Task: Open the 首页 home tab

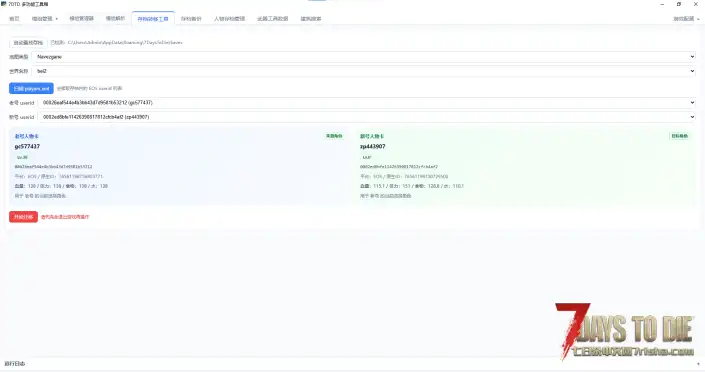Action: click(x=14, y=18)
